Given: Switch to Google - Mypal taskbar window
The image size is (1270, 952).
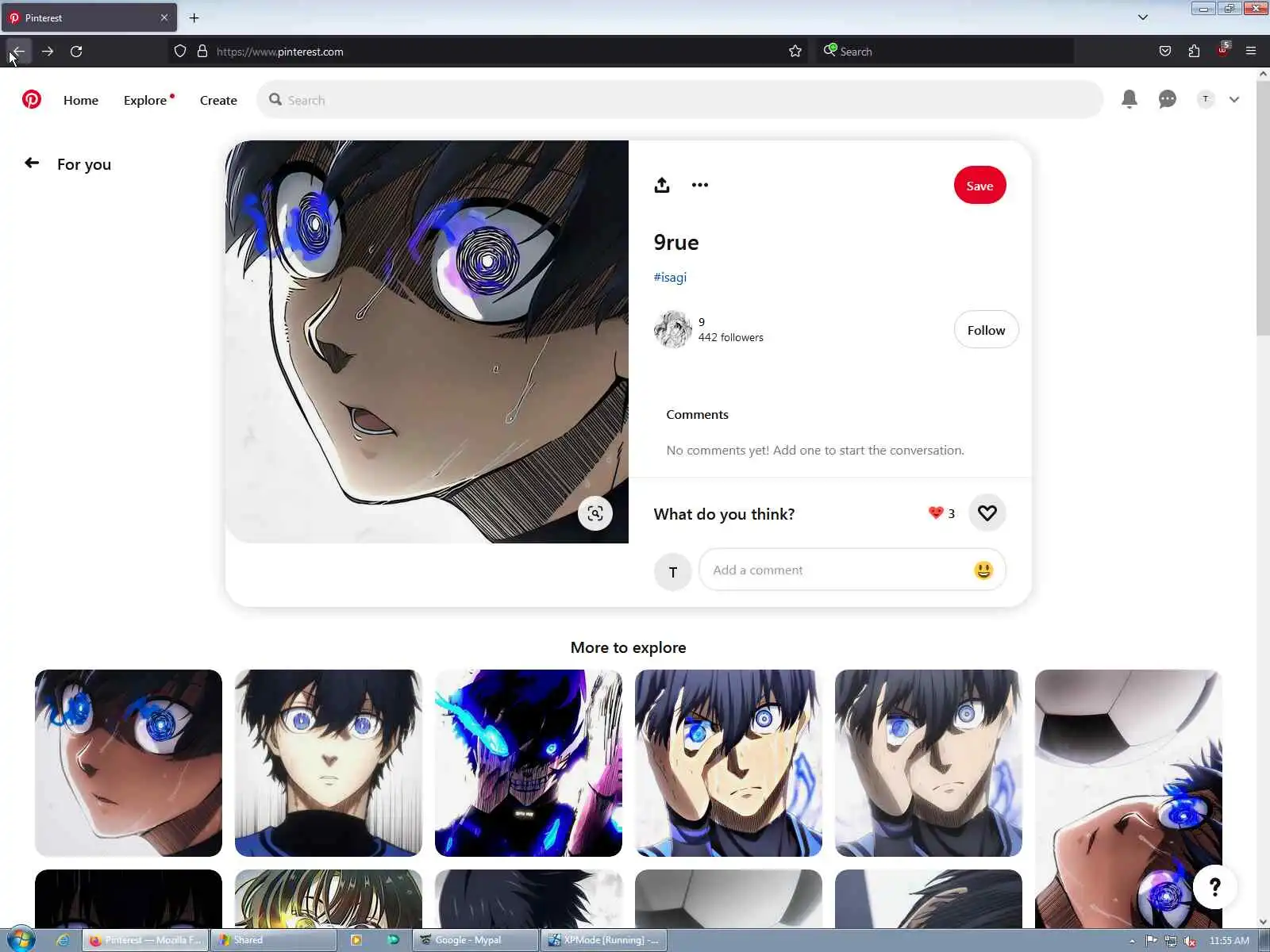Looking at the screenshot, I should tap(475, 940).
